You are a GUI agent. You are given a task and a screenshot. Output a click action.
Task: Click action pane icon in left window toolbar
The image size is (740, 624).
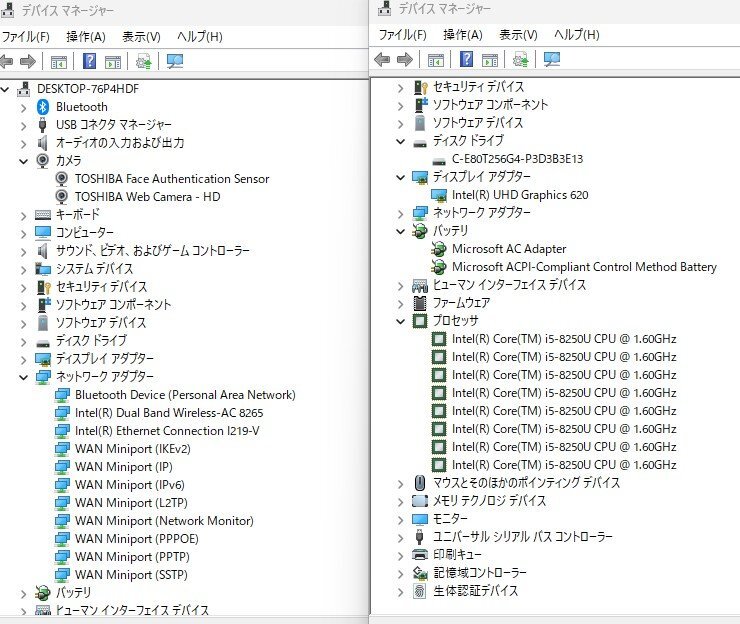coord(113,61)
